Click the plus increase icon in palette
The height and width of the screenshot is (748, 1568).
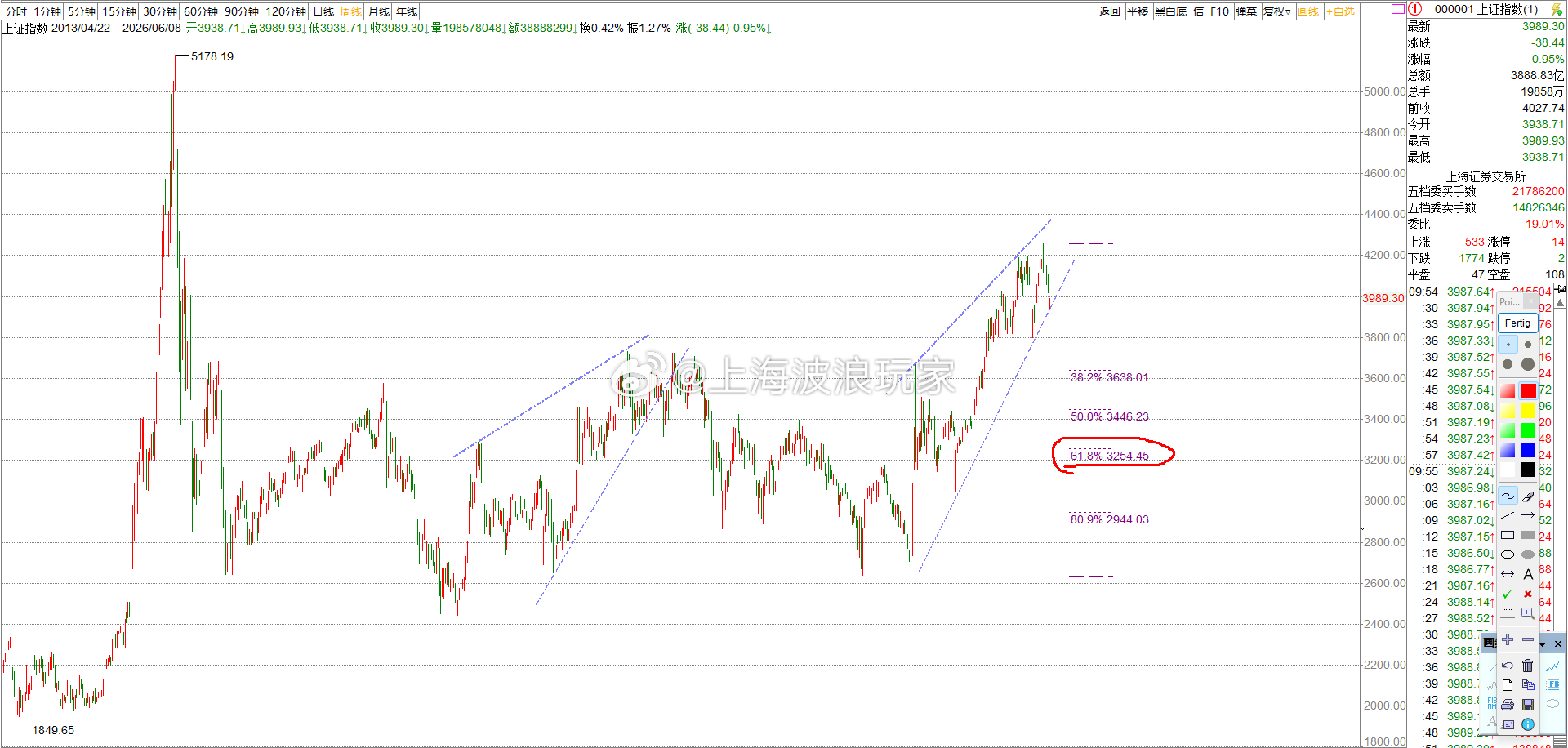[x=1508, y=639]
